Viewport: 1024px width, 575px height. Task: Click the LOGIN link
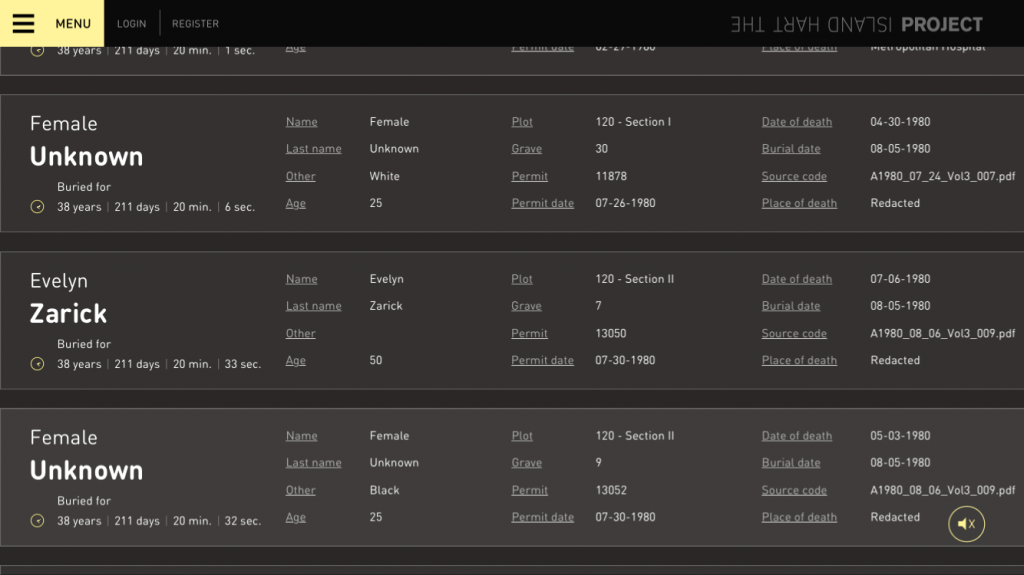pyautogui.click(x=131, y=24)
